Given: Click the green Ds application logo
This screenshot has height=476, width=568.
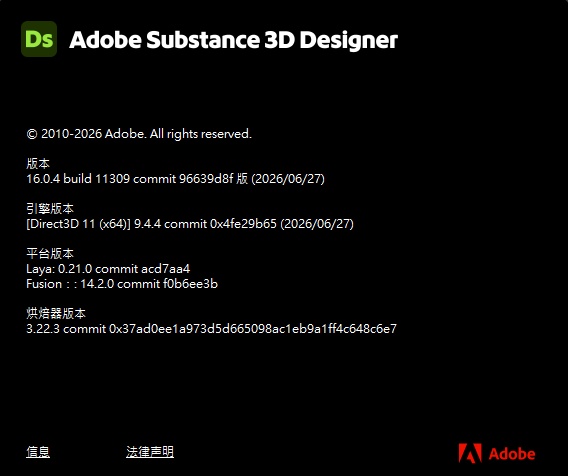Looking at the screenshot, I should (x=39, y=39).
